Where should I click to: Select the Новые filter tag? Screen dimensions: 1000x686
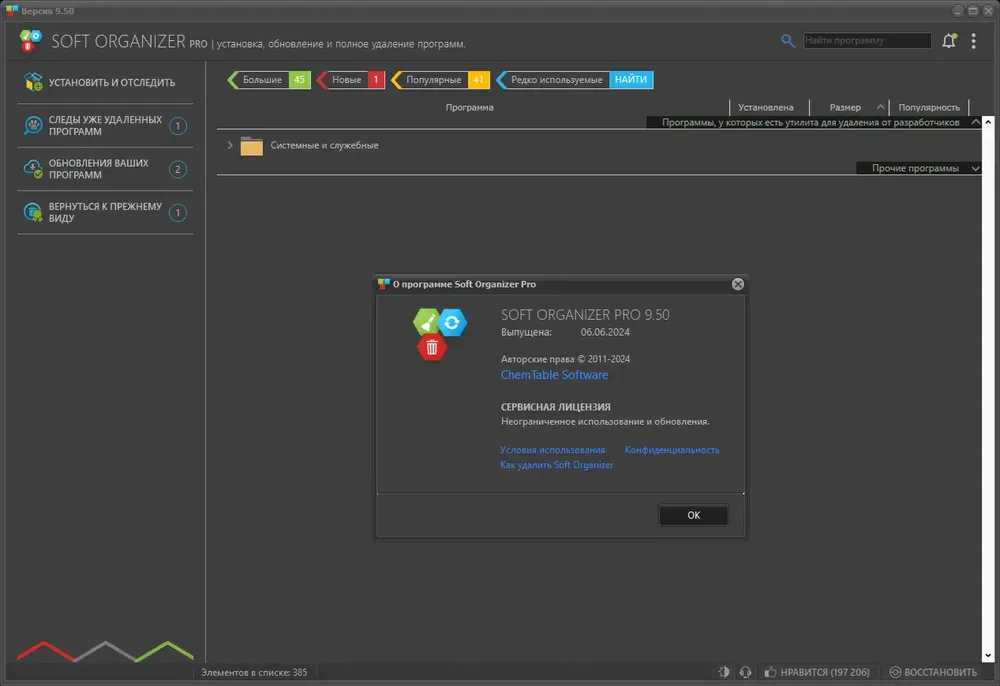coord(351,80)
